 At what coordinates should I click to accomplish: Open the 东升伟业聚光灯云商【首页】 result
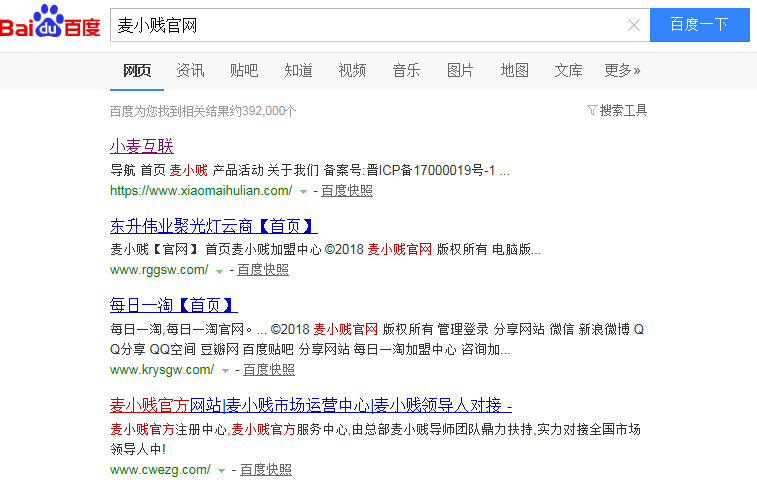tap(213, 225)
